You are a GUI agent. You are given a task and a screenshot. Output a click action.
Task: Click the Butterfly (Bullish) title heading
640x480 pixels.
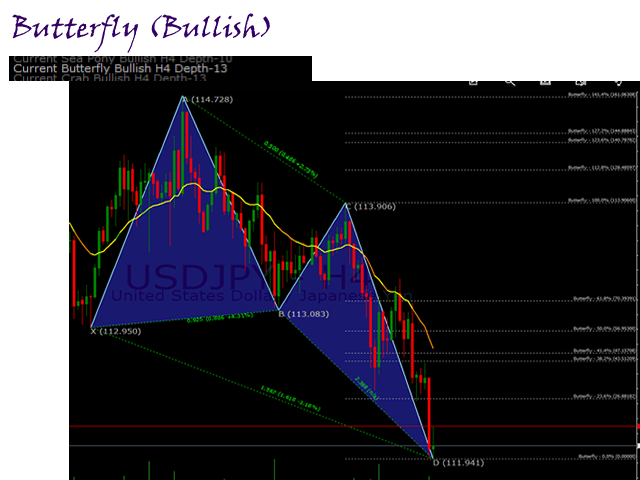(141, 28)
